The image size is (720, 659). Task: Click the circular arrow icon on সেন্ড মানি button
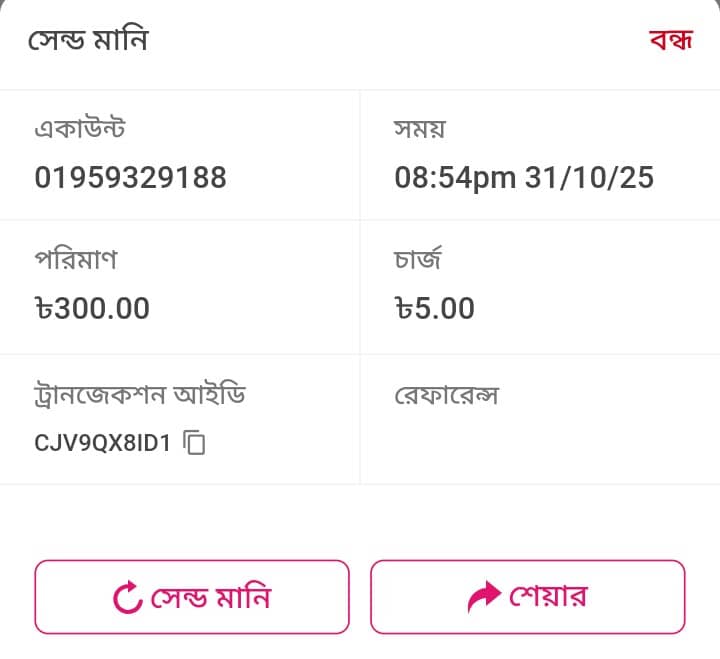pos(128,598)
